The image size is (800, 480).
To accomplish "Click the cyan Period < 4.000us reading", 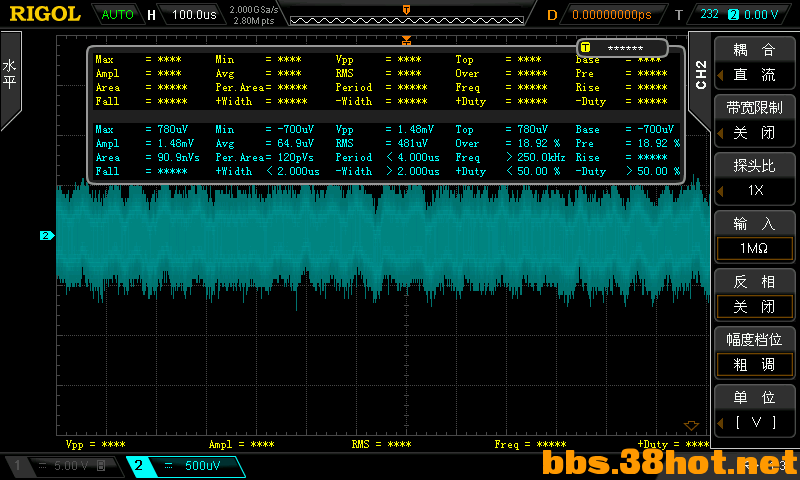I will coord(387,158).
